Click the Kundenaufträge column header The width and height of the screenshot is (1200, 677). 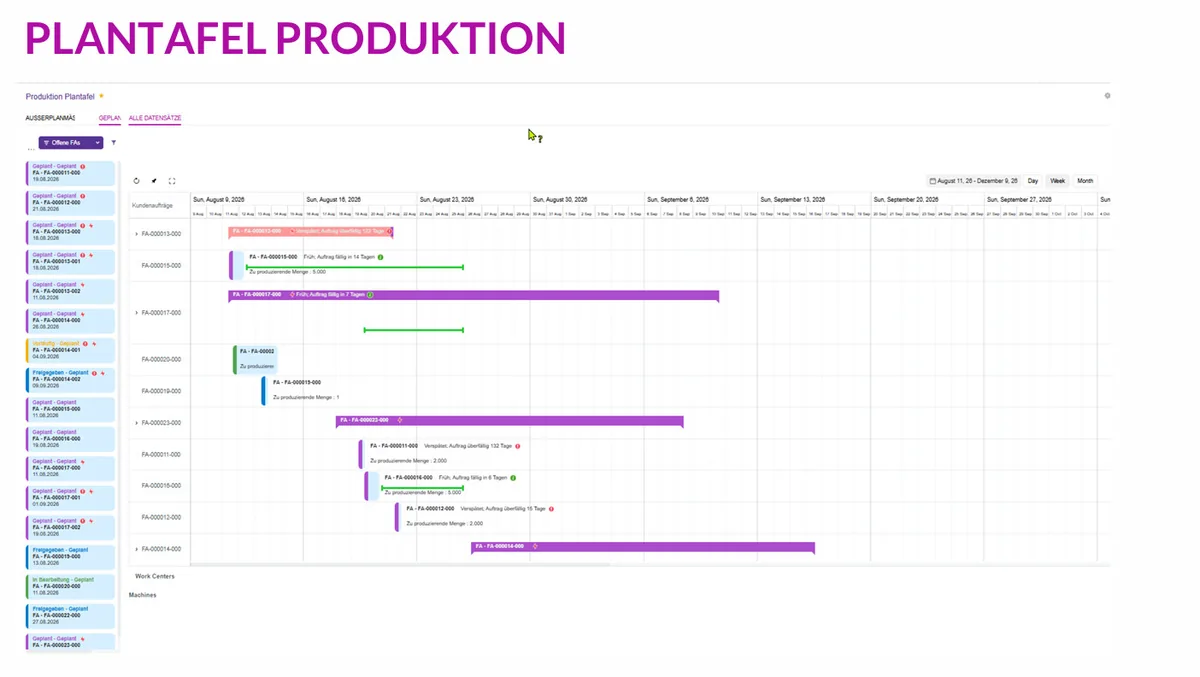[153, 205]
